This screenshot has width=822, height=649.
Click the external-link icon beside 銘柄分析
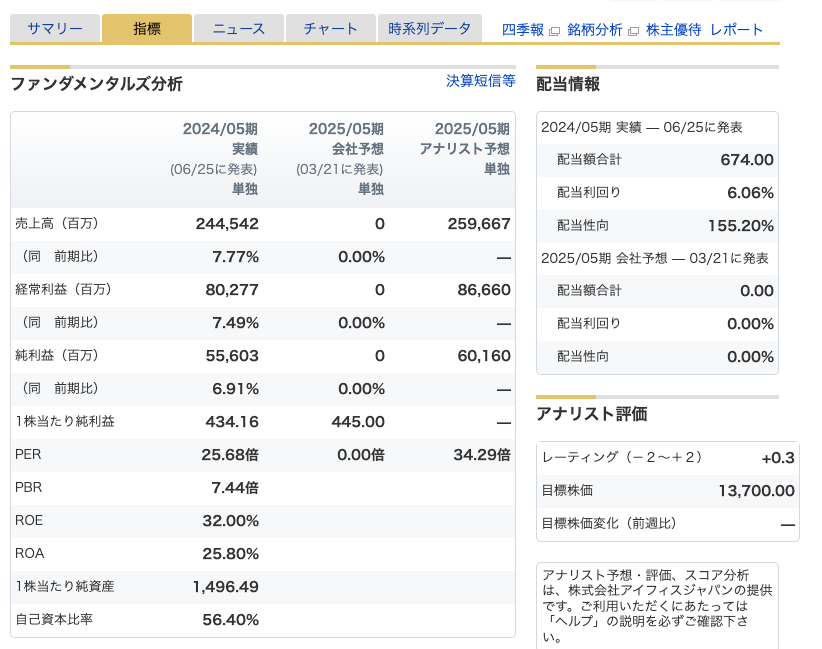point(632,31)
